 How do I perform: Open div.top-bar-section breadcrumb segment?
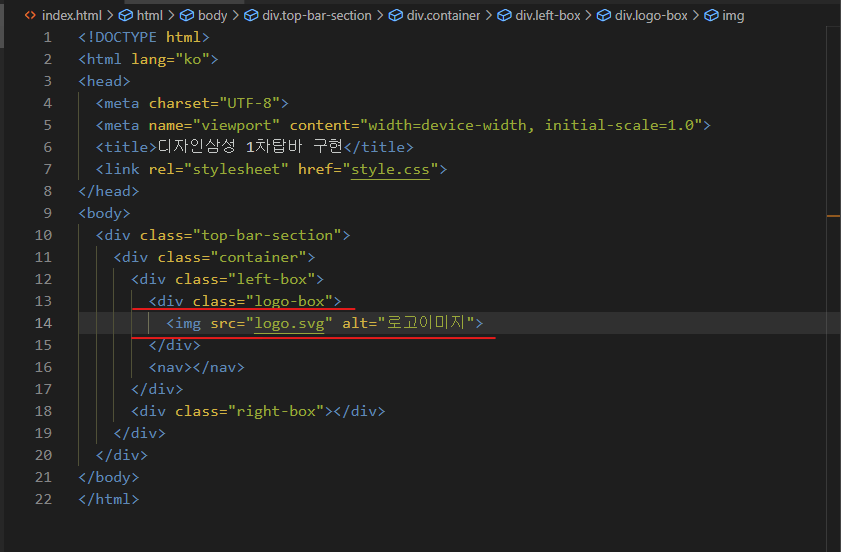(x=316, y=16)
